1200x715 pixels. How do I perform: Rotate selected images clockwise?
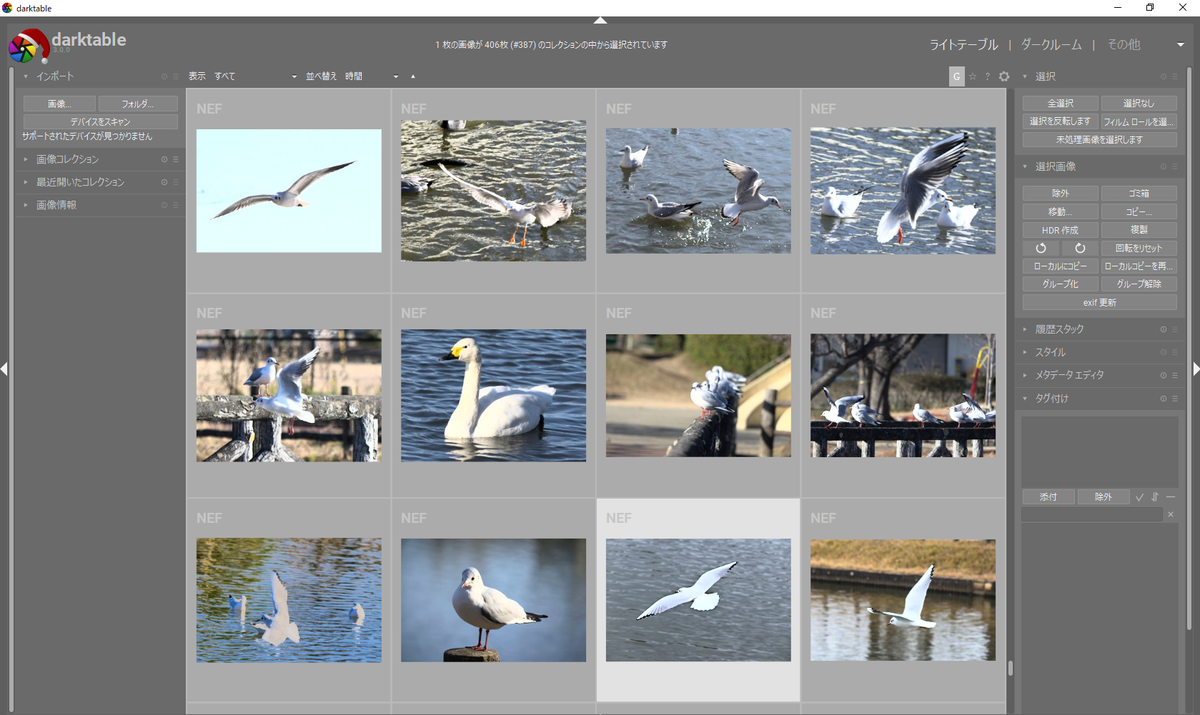[1079, 248]
